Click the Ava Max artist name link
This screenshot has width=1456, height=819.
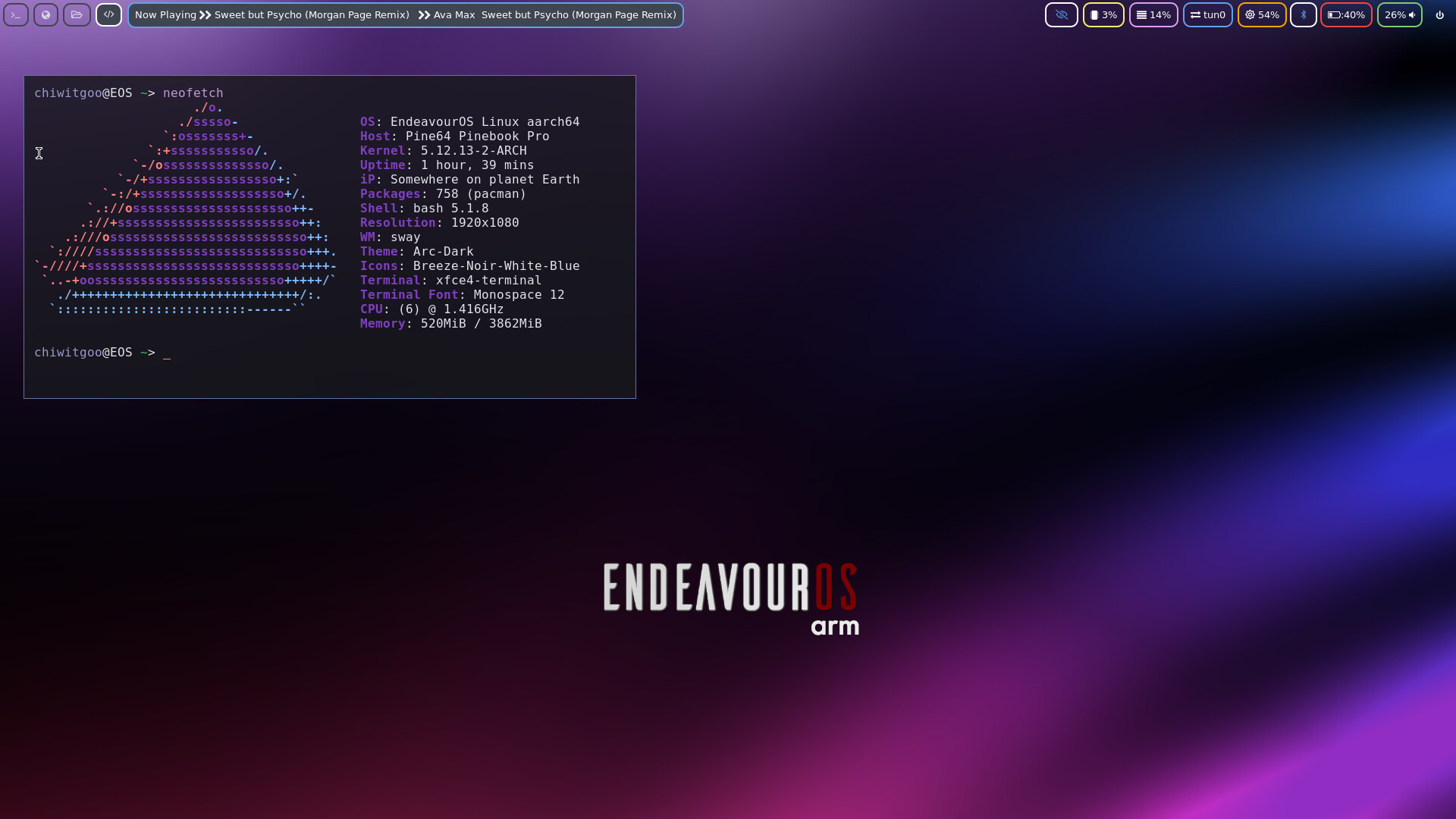tap(454, 14)
